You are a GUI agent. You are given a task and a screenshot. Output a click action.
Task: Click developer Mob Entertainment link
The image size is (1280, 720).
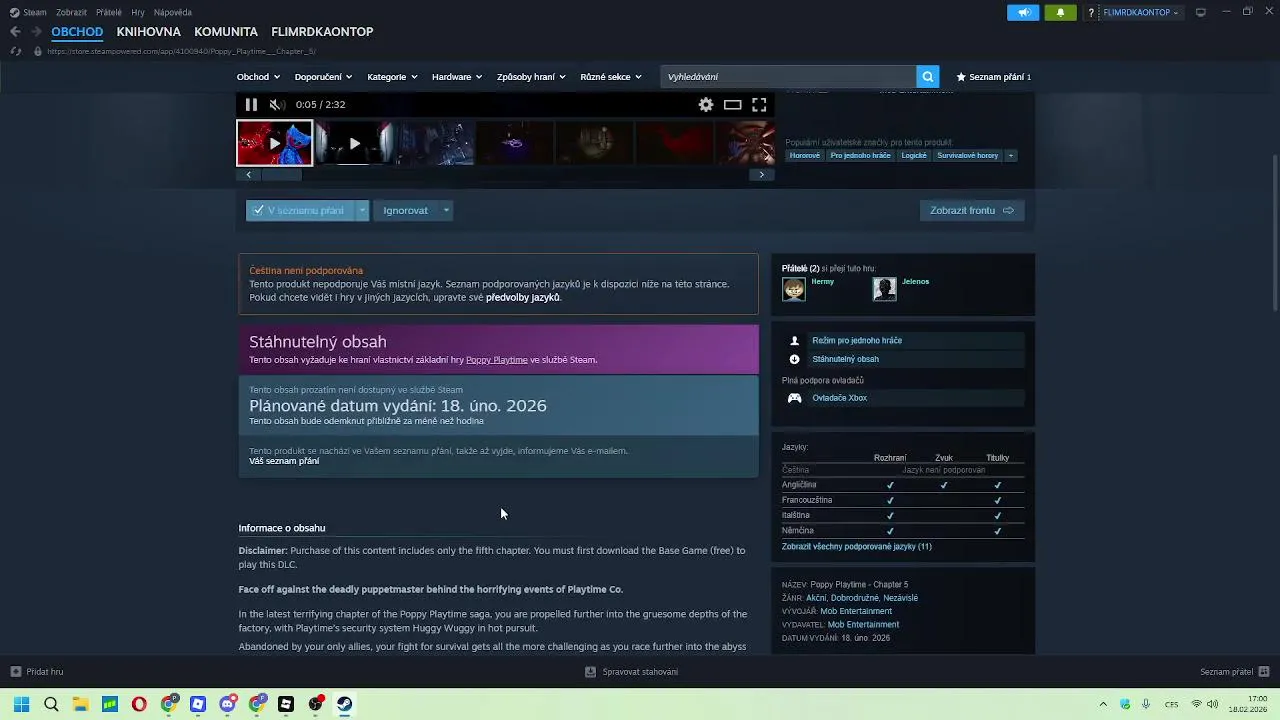(856, 611)
